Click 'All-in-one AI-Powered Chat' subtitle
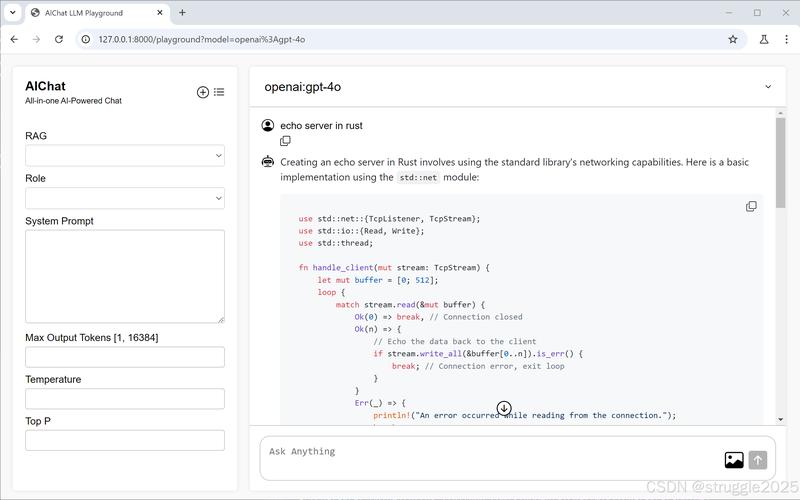The width and height of the screenshot is (800, 500). [73, 101]
